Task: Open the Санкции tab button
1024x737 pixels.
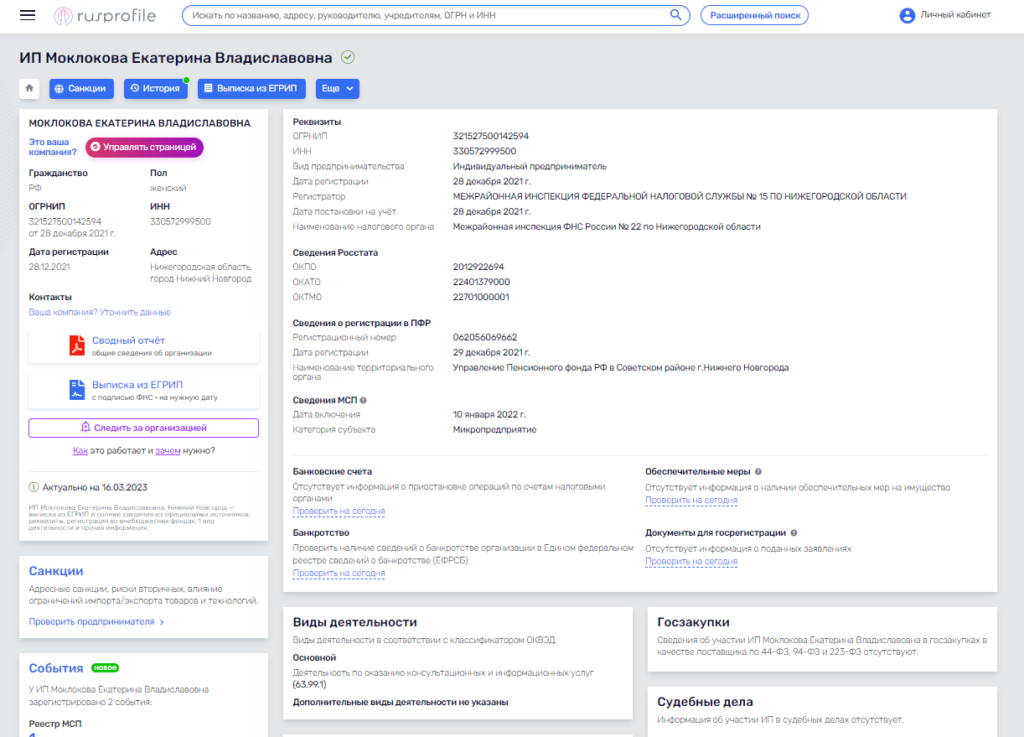Action: tap(81, 88)
